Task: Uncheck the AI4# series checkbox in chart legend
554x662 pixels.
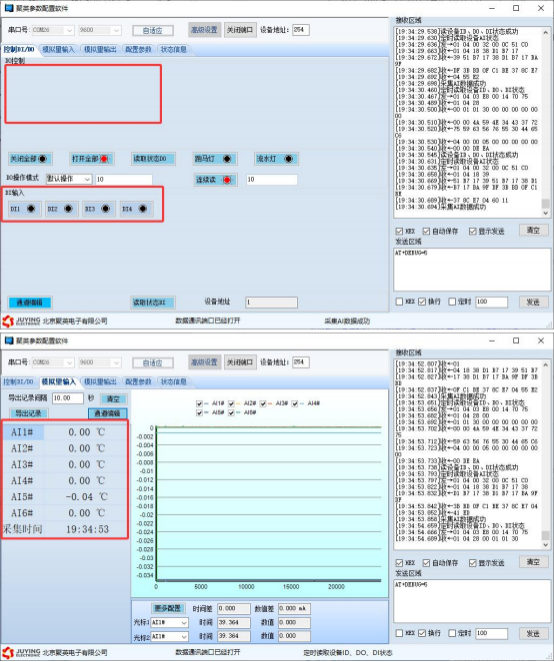Action: tap(295, 404)
